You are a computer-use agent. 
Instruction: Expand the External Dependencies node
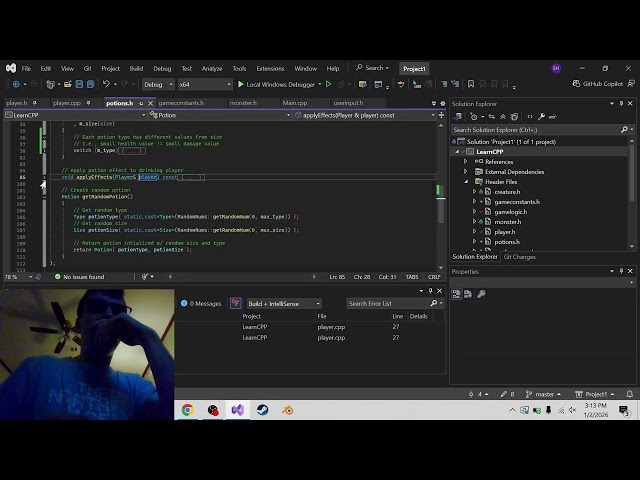pos(465,172)
